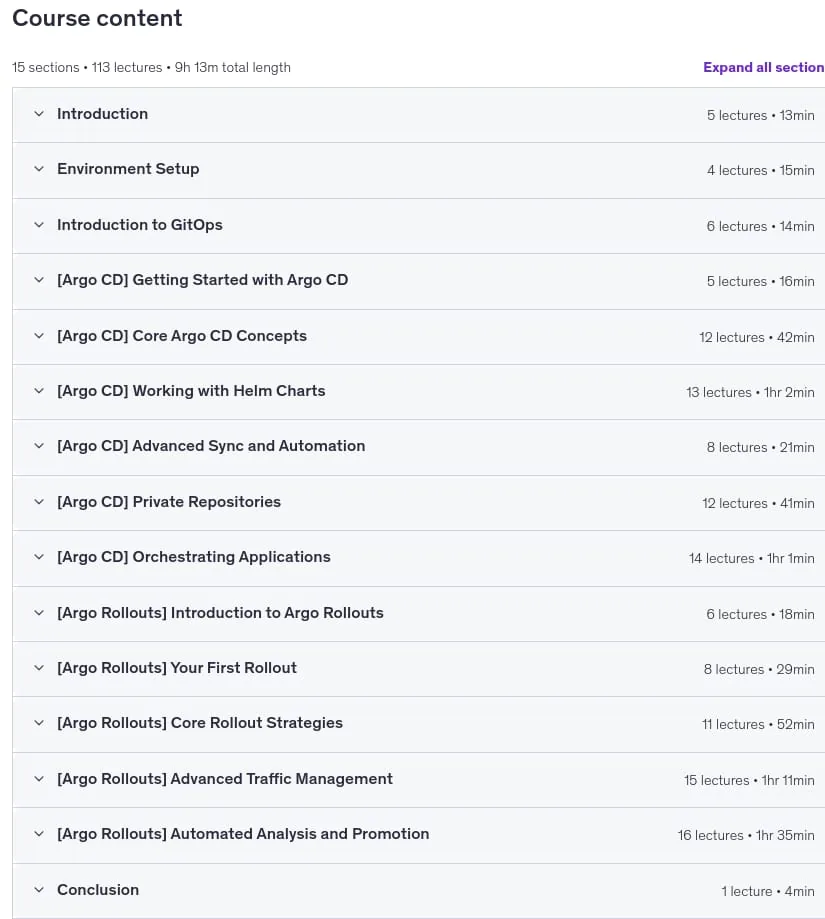Screen dimensions: 825x919
Task: Expand the Environment Setup section chevron
Action: pyautogui.click(x=39, y=169)
